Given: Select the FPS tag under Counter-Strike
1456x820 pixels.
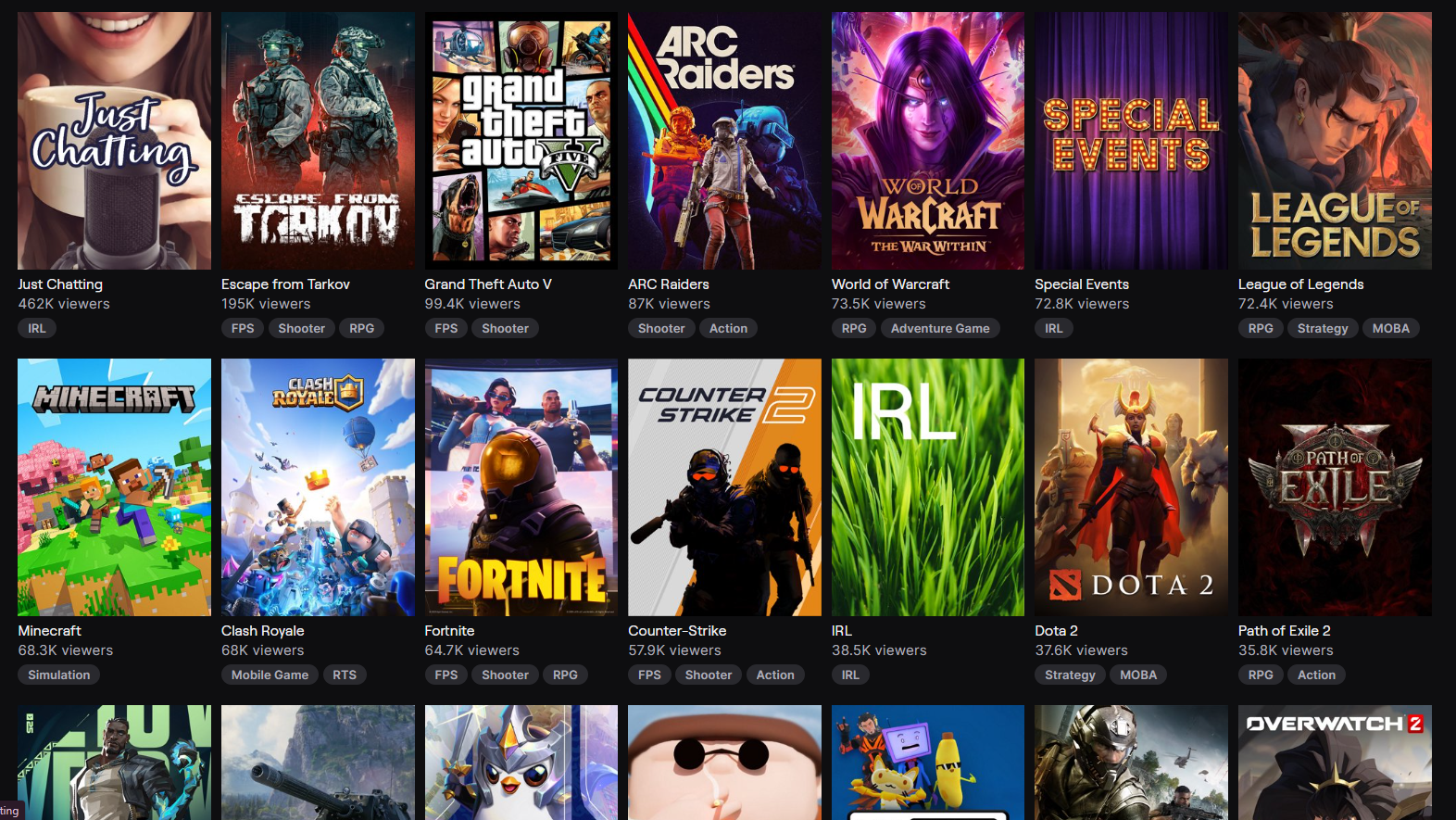Looking at the screenshot, I should 649,675.
